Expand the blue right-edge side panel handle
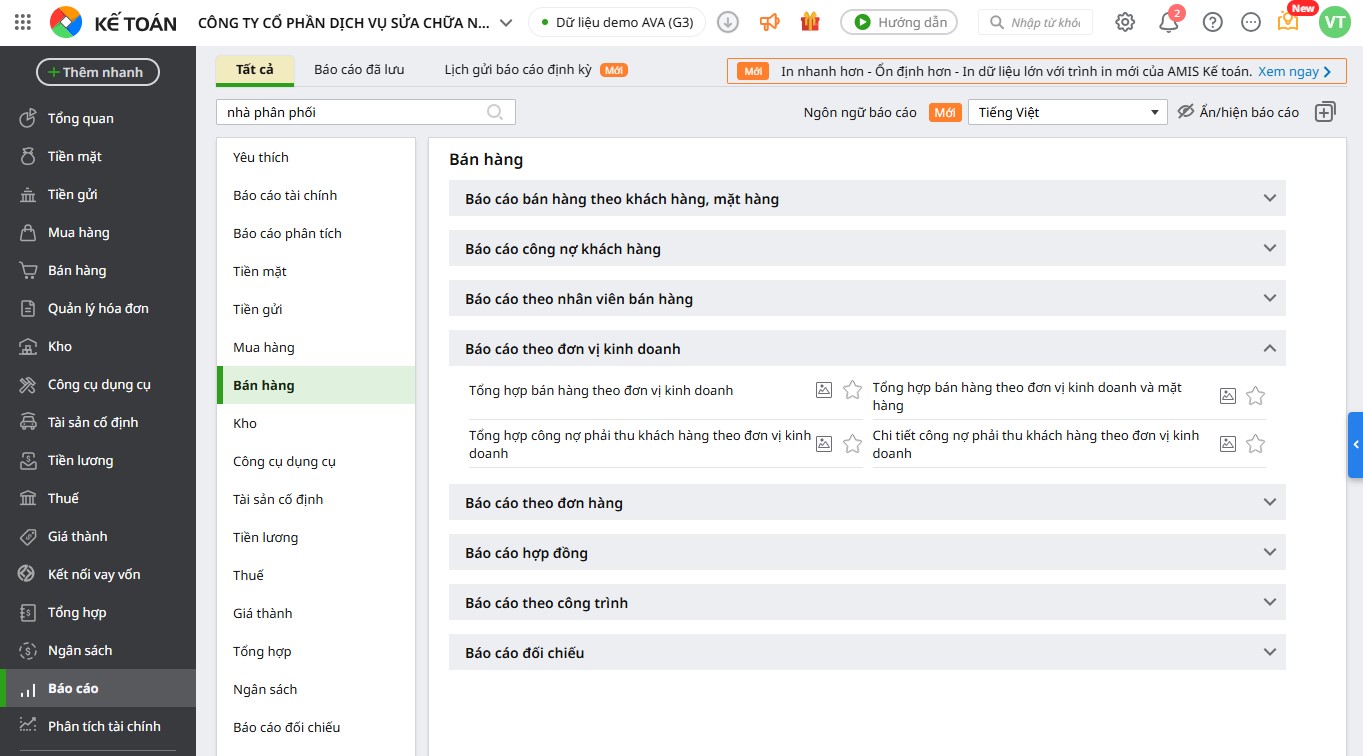Image resolution: width=1363 pixels, height=756 pixels. pos(1355,444)
